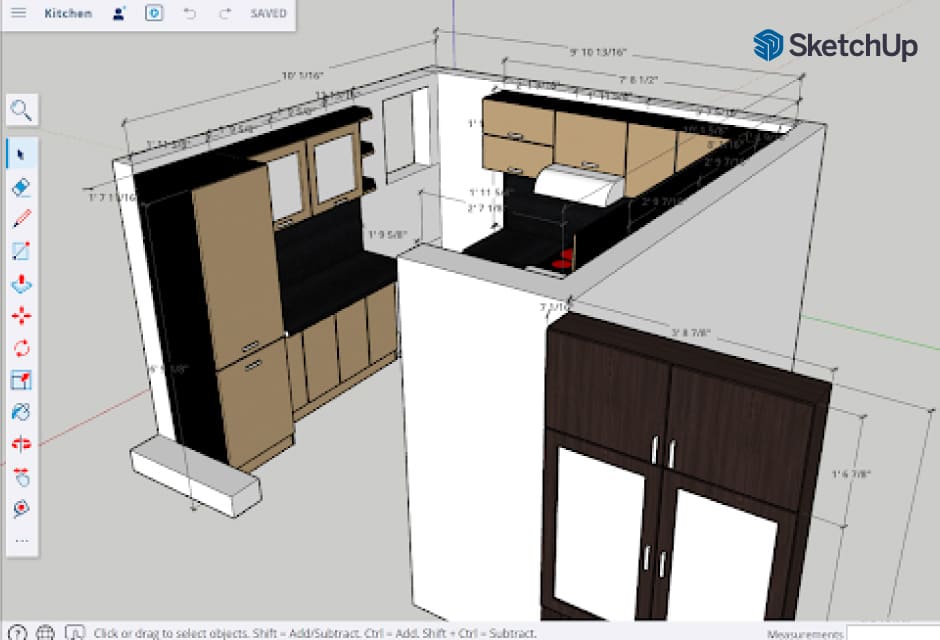
Task: Open the Search tool magnifier
Action: [22, 110]
